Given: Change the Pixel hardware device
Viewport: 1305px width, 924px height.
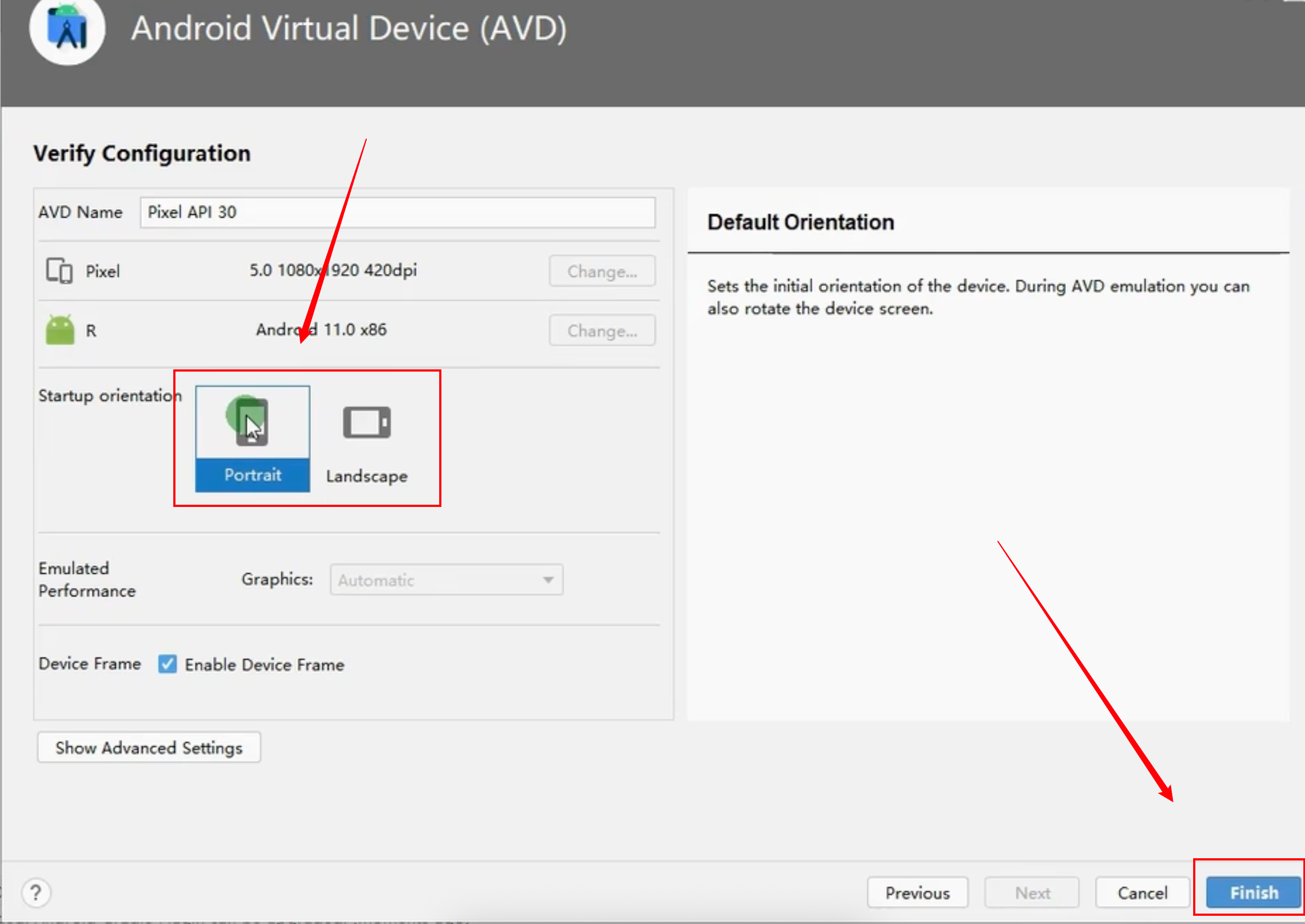Looking at the screenshot, I should [602, 271].
